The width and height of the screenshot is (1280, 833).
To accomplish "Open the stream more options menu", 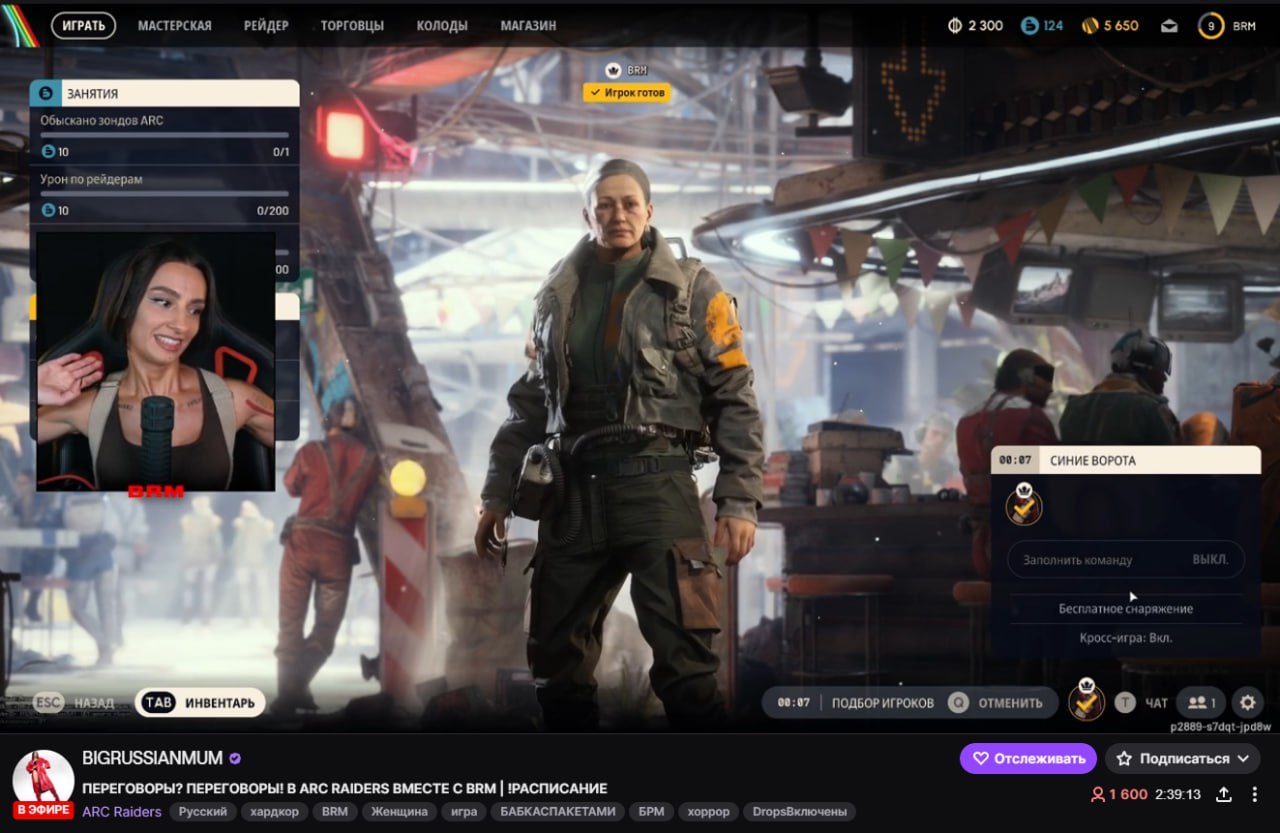I will (x=1256, y=794).
